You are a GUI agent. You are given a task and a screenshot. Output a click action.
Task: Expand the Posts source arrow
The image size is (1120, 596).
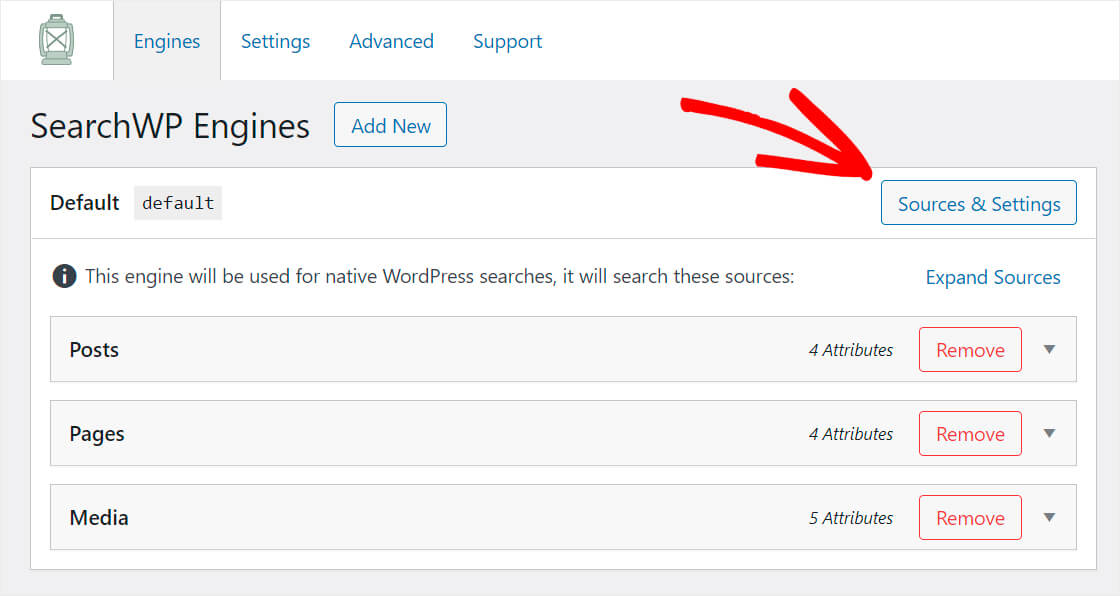point(1049,349)
